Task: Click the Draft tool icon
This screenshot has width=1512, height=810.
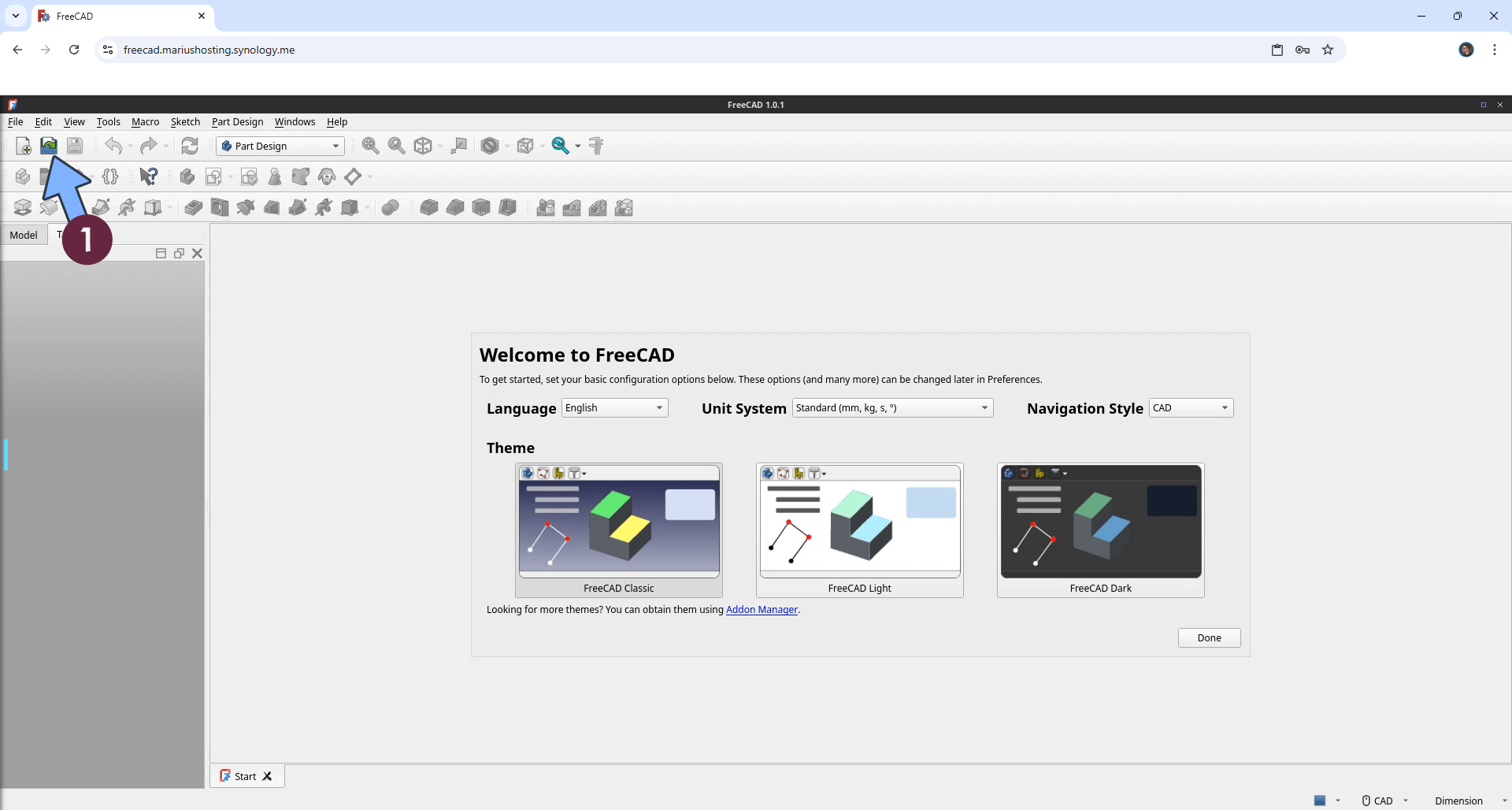Action: pos(481,207)
